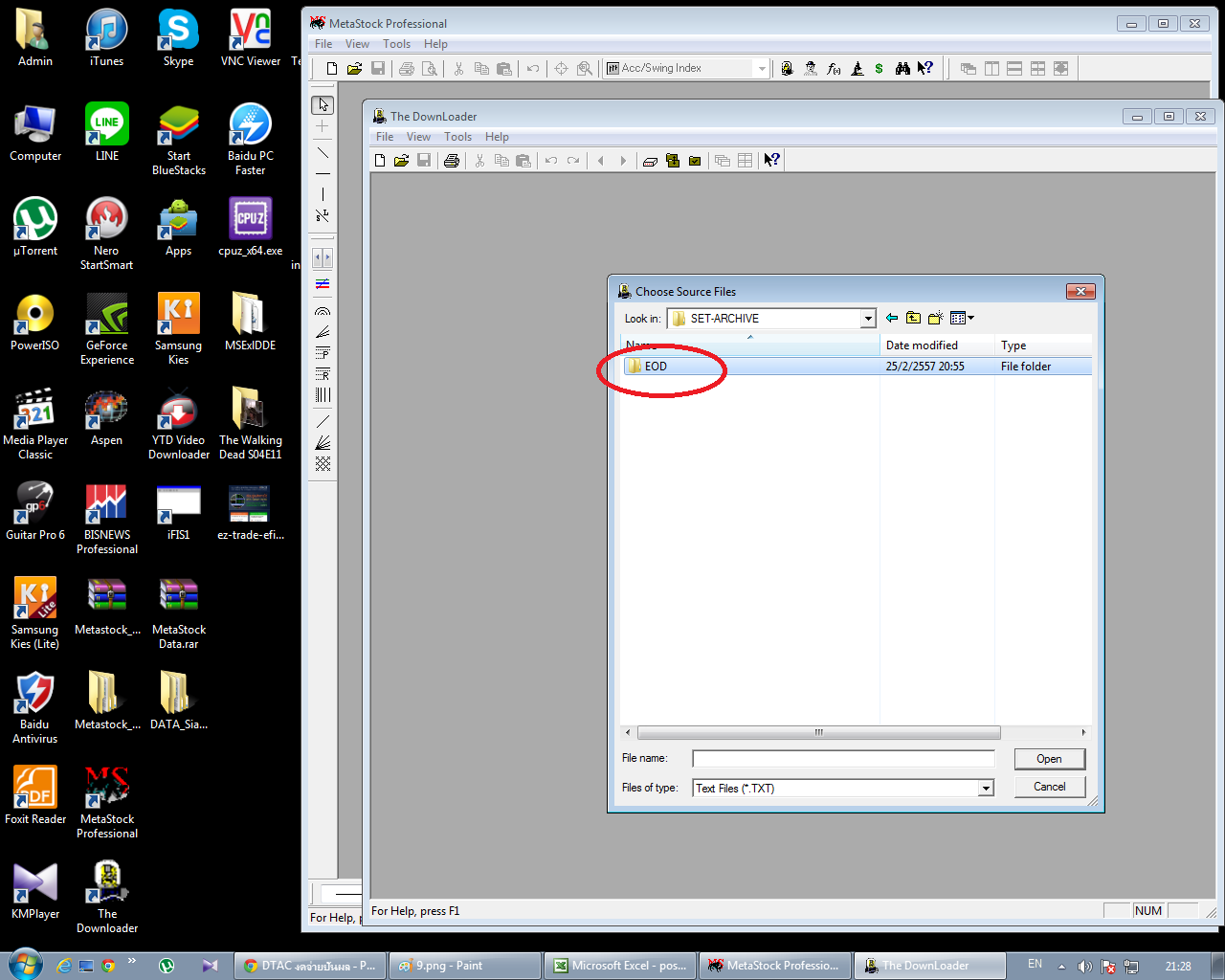Screen dimensions: 1225x980
Task: Go back using the cyan arrow icon
Action: coord(892,318)
